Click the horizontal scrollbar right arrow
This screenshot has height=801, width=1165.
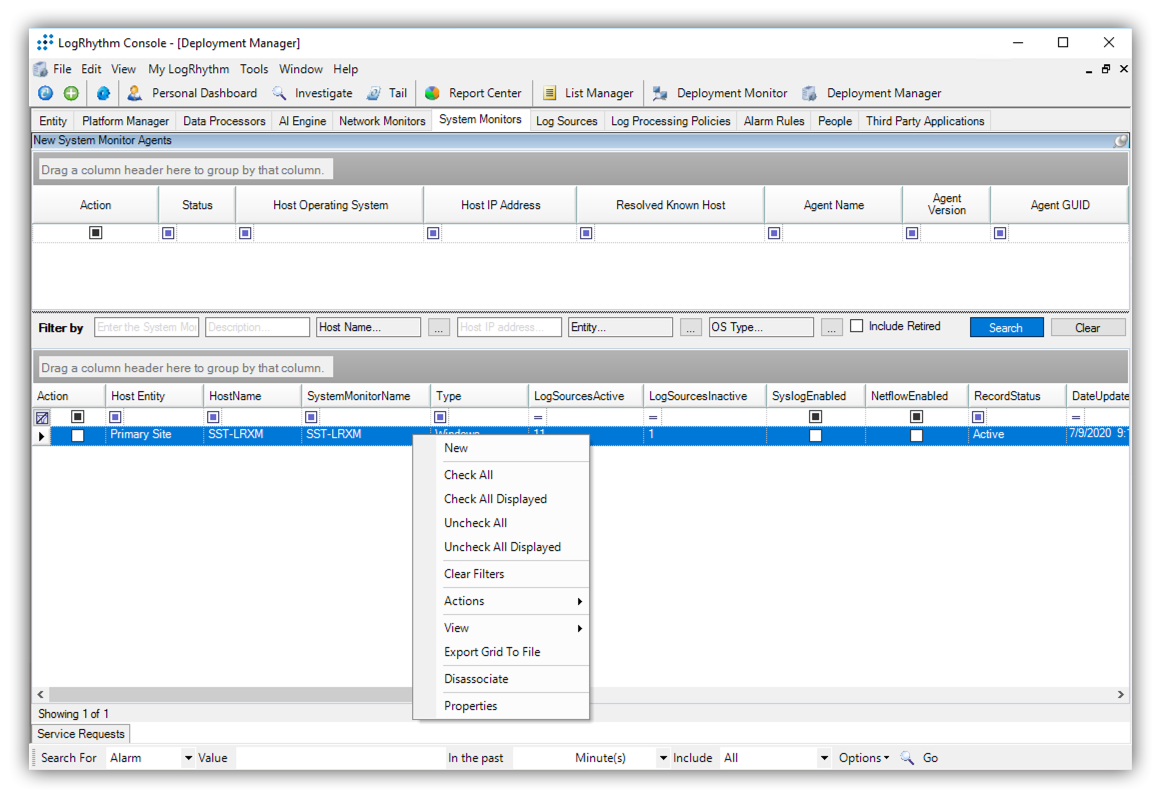coord(1120,694)
